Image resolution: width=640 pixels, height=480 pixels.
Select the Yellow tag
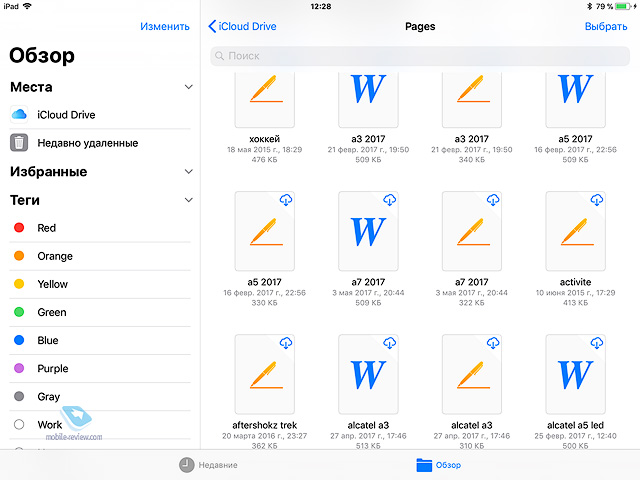click(x=100, y=284)
